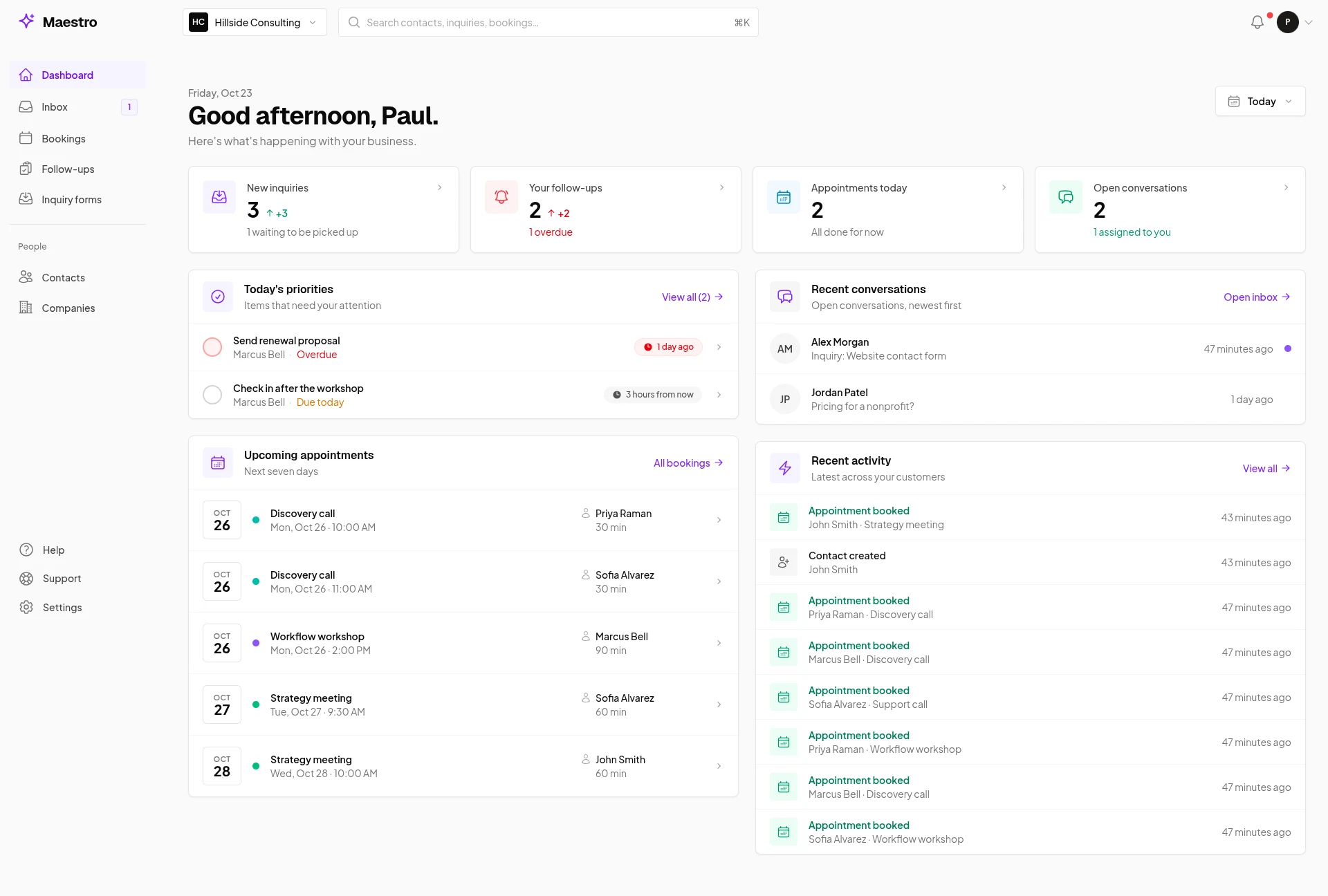Click the Contact created person-plus icon
The image size is (1328, 896).
[784, 562]
